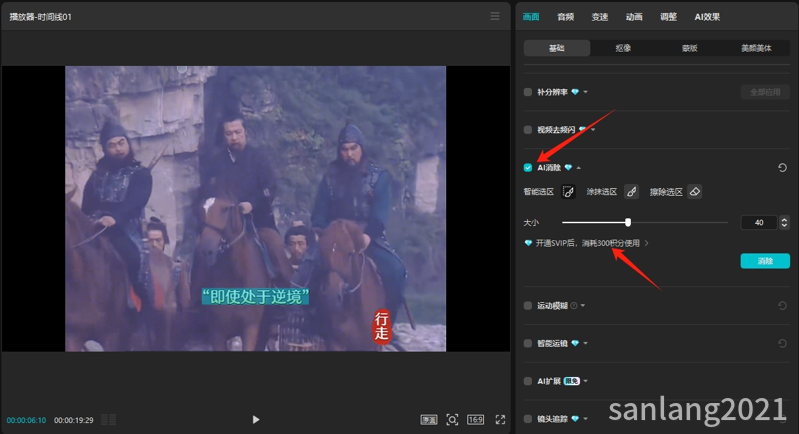Enable the 补分辨率 checkbox
The height and width of the screenshot is (434, 799).
pos(528,92)
